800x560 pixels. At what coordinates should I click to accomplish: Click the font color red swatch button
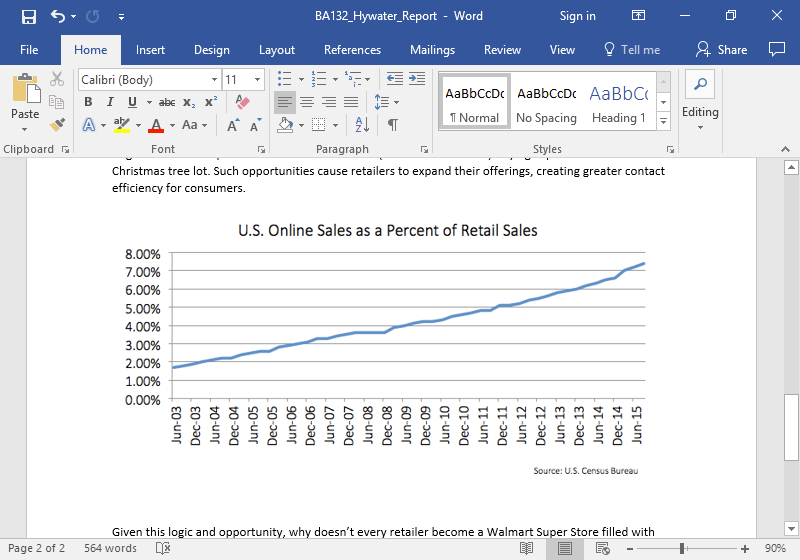[155, 125]
